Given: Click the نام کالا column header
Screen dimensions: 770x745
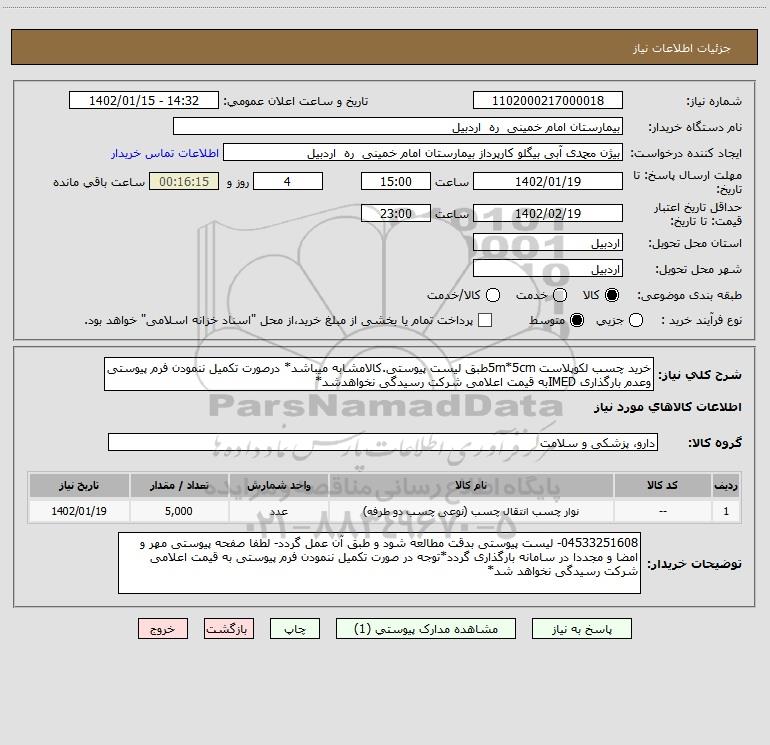Looking at the screenshot, I should click(x=471, y=485).
